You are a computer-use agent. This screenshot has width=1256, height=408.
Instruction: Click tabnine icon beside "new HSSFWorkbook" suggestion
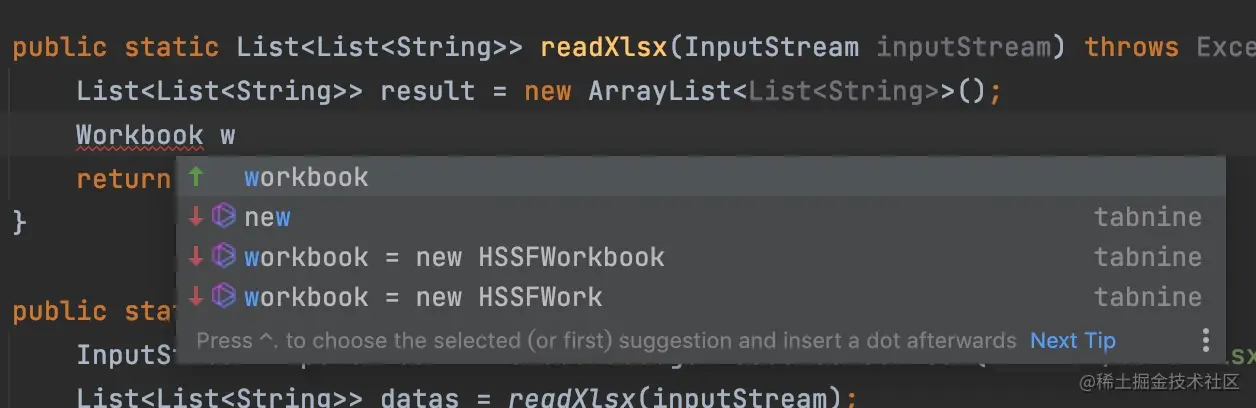tap(224, 256)
